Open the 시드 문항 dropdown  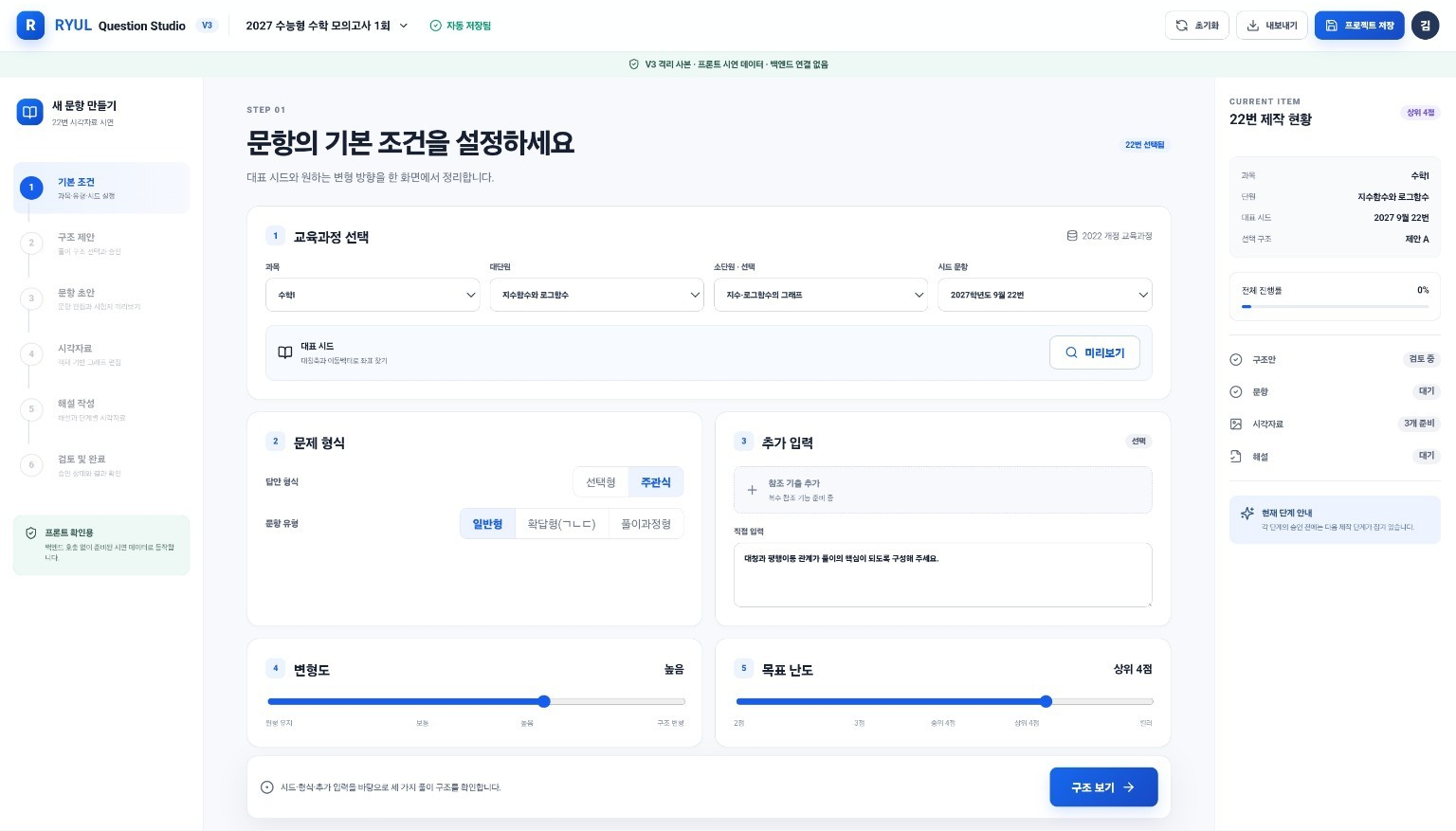click(1045, 295)
